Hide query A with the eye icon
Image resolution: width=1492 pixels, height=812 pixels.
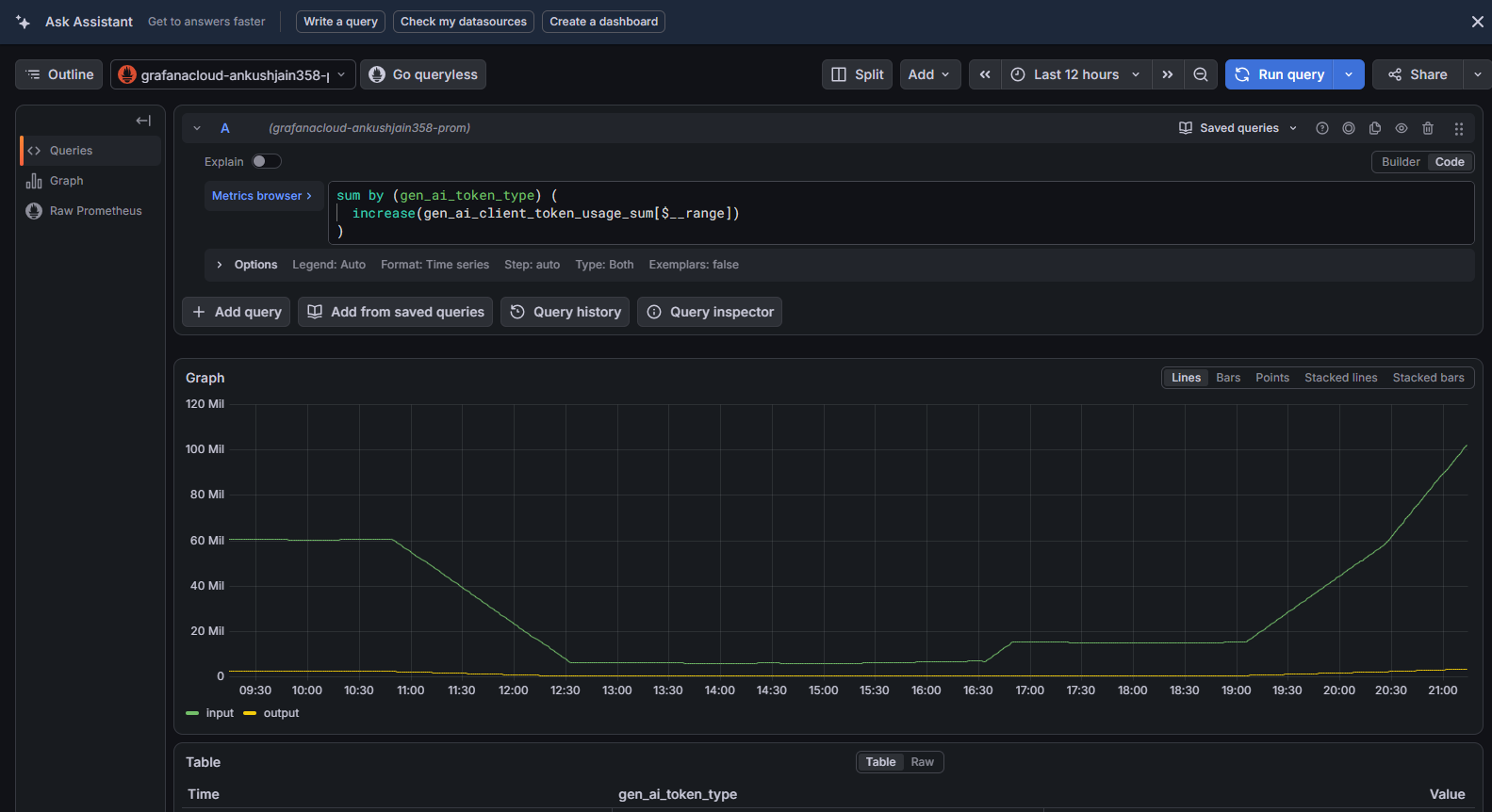[1402, 128]
